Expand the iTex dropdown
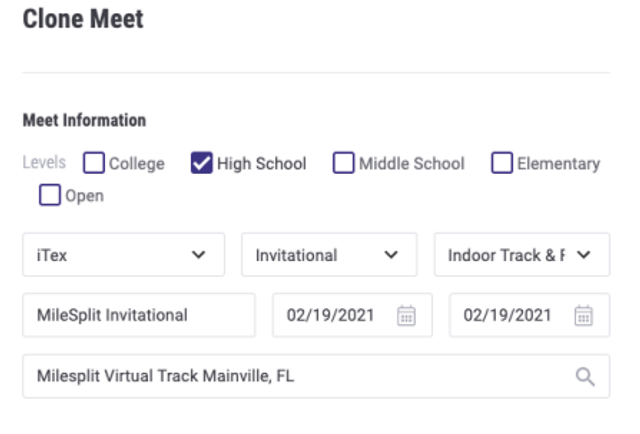Image resolution: width=640 pixels, height=434 pixels. (x=124, y=255)
